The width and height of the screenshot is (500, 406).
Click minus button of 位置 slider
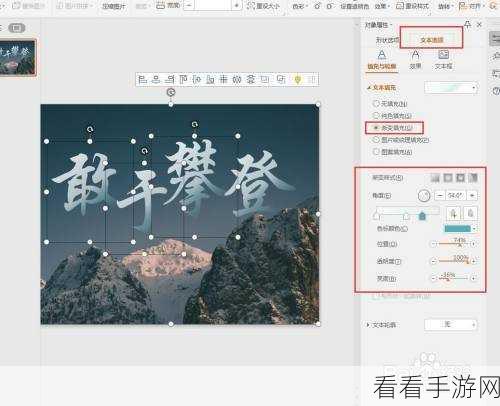(x=434, y=244)
